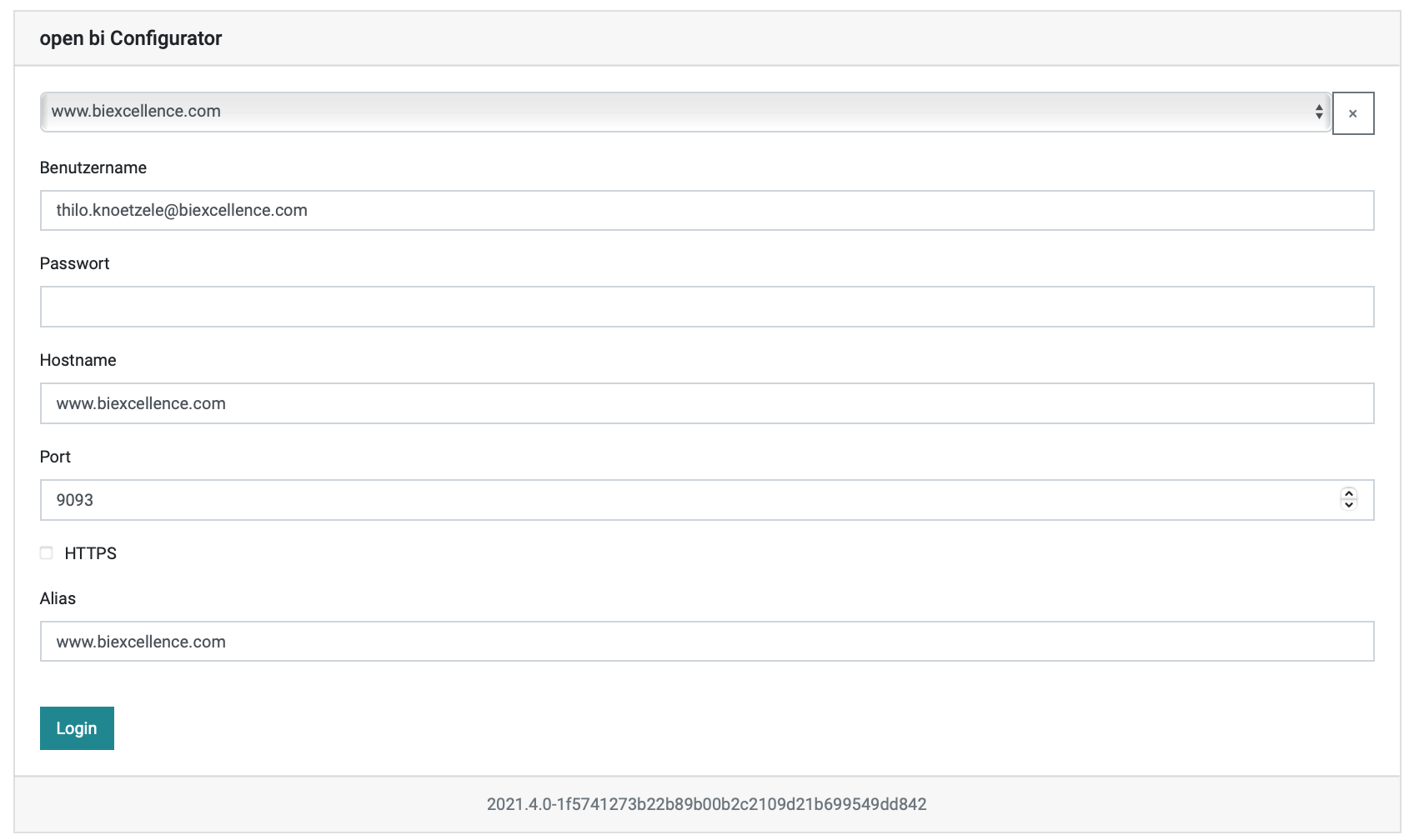The image size is (1409, 840).
Task: Click the Port label
Action: coord(56,457)
